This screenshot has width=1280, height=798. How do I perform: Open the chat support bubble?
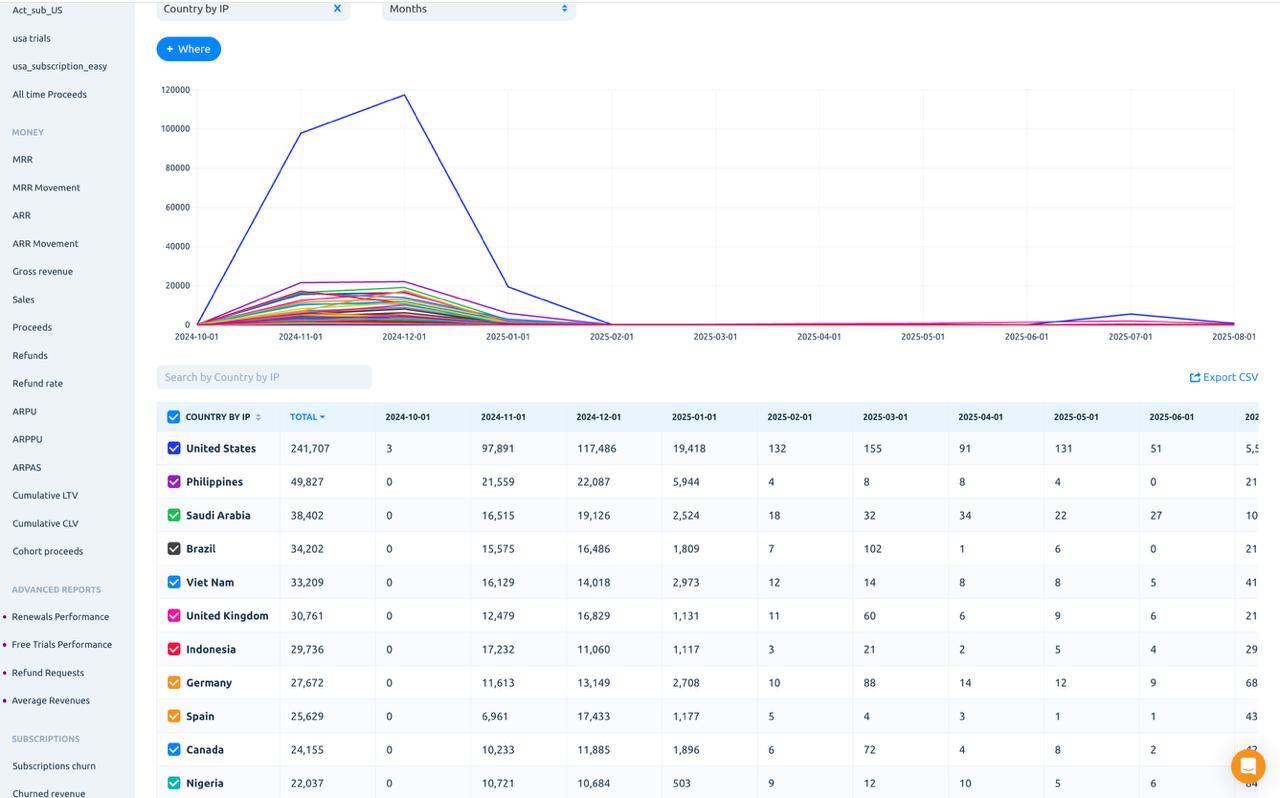[x=1247, y=766]
